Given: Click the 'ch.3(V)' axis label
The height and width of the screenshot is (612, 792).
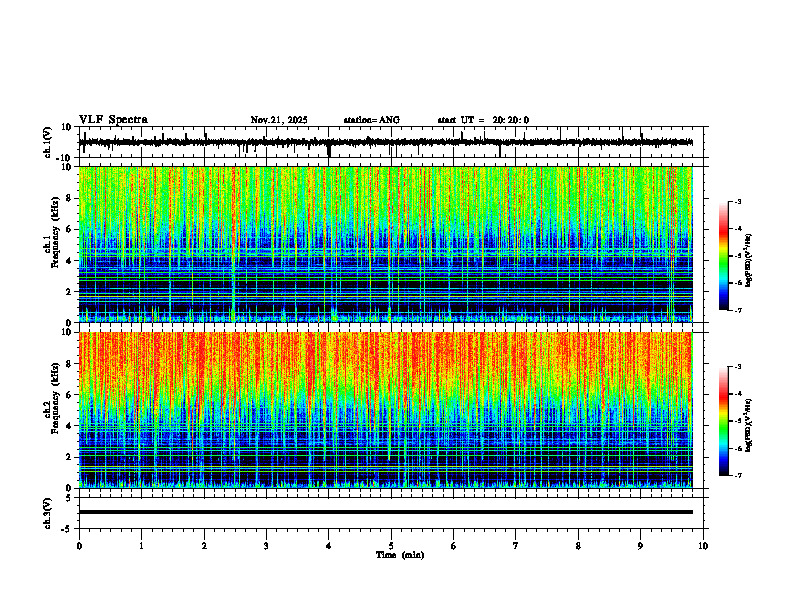Looking at the screenshot, I should pos(48,513).
